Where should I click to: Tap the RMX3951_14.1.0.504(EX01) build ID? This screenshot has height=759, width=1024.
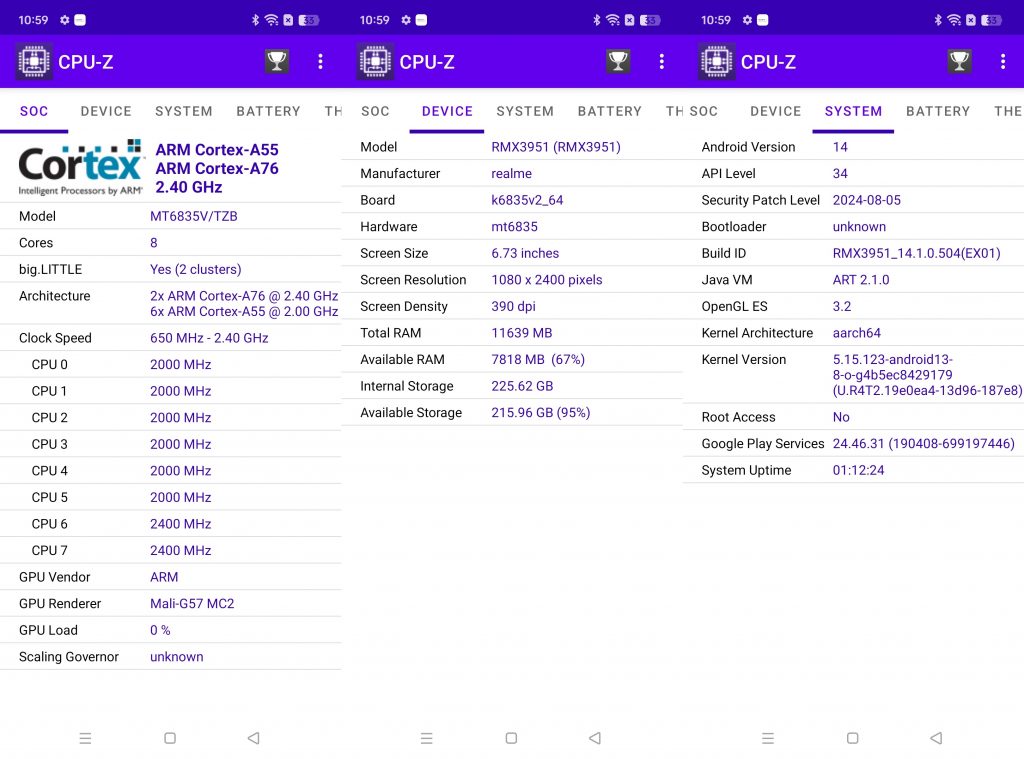916,253
